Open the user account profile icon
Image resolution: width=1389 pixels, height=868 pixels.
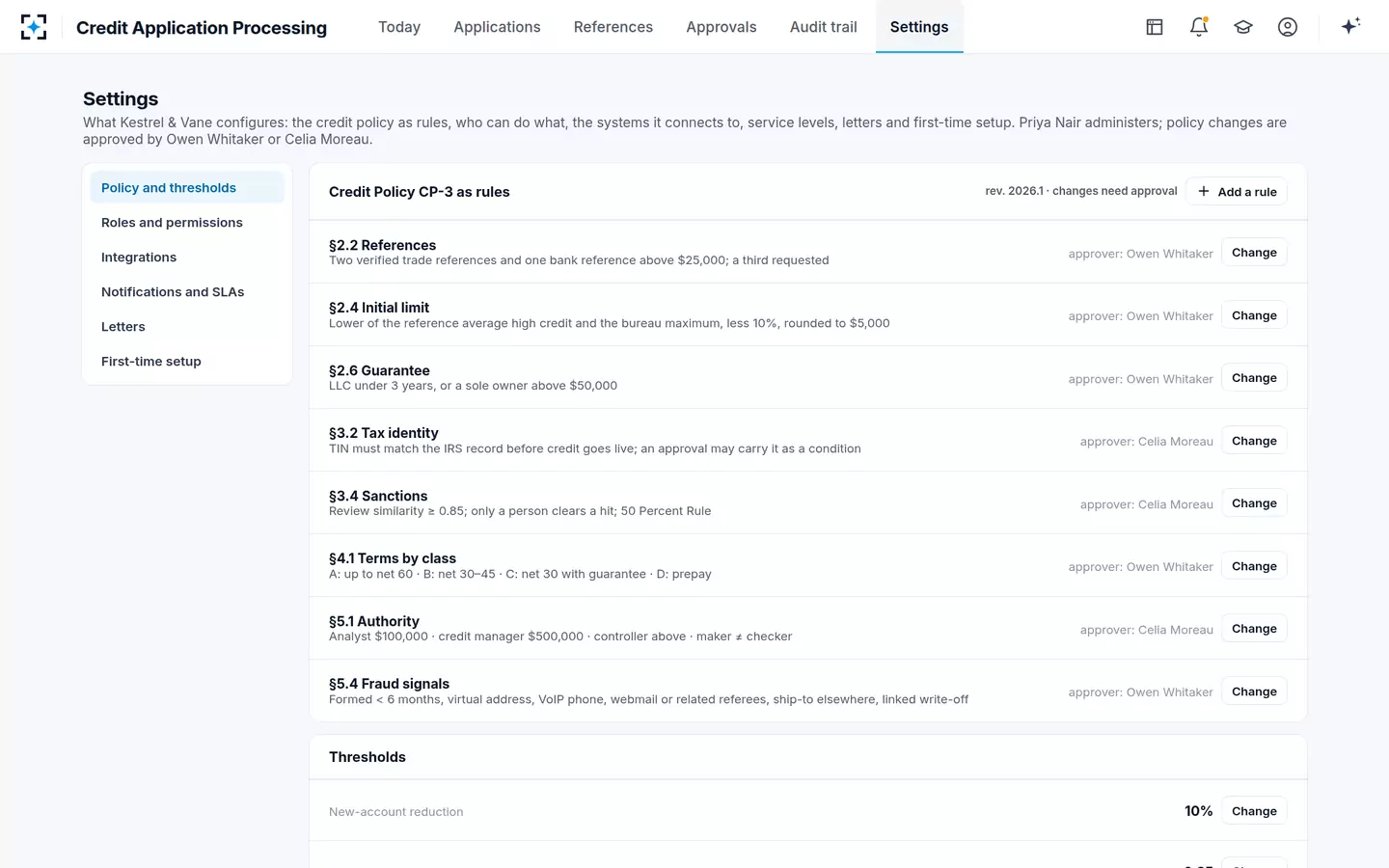pos(1288,27)
